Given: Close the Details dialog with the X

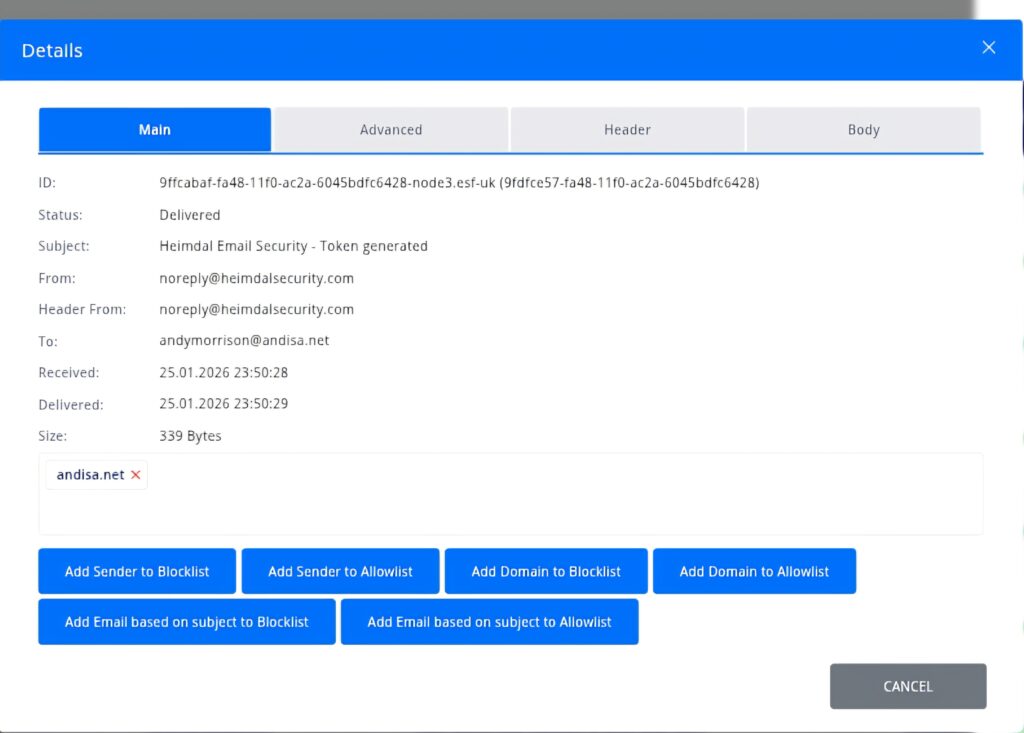Looking at the screenshot, I should click(988, 47).
